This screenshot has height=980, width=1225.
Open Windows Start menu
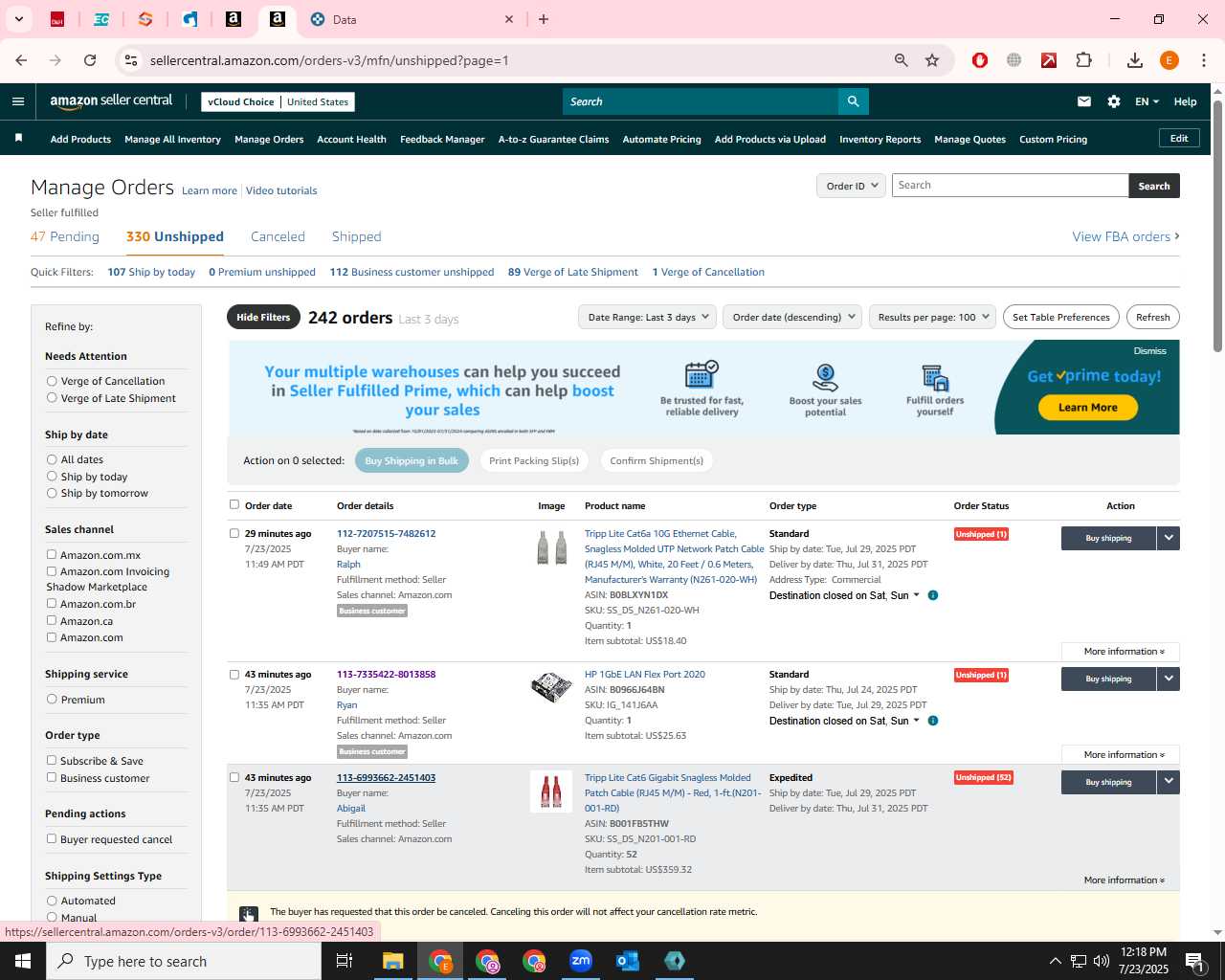23,961
